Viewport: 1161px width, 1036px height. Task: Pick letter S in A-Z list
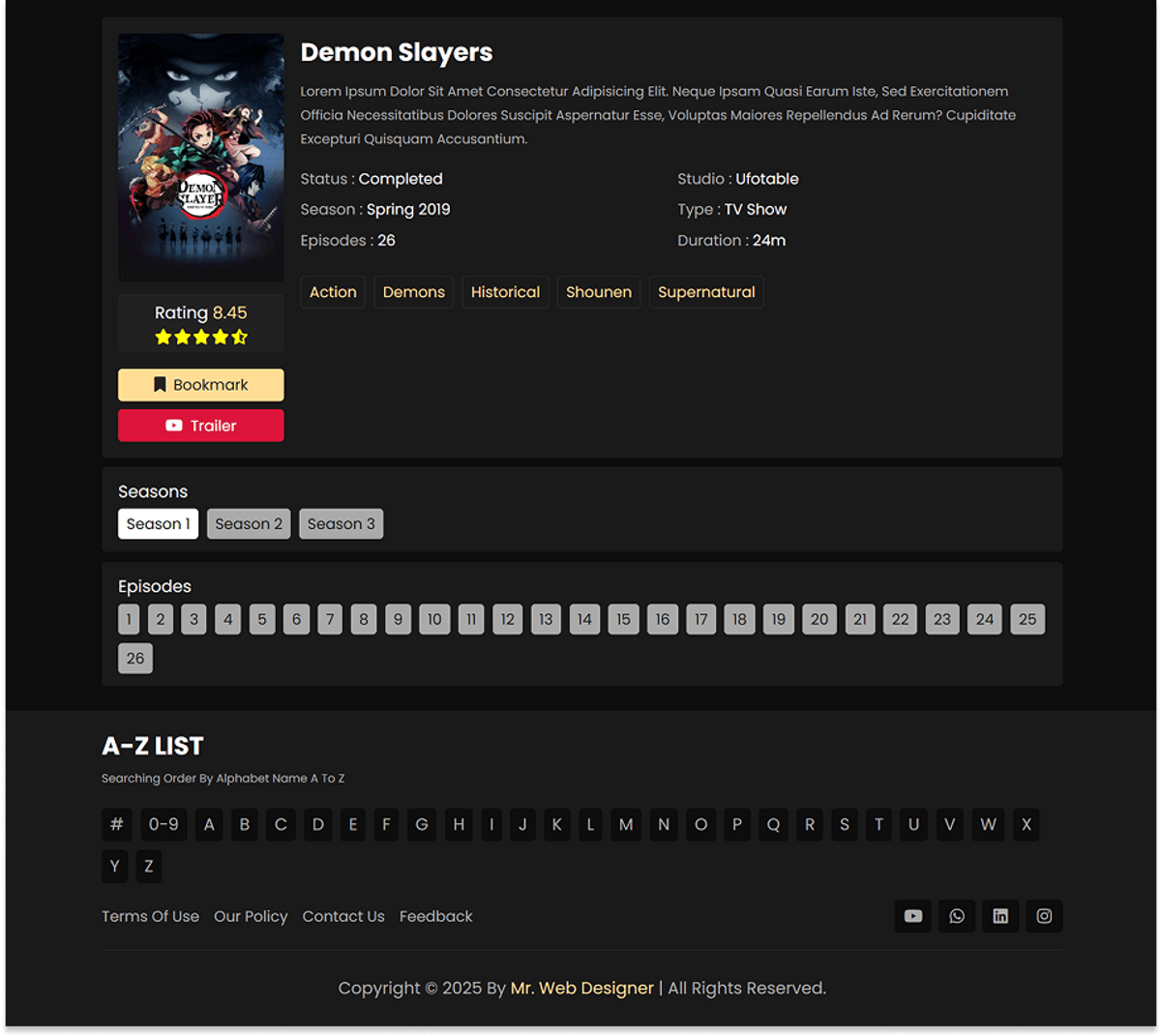(845, 825)
